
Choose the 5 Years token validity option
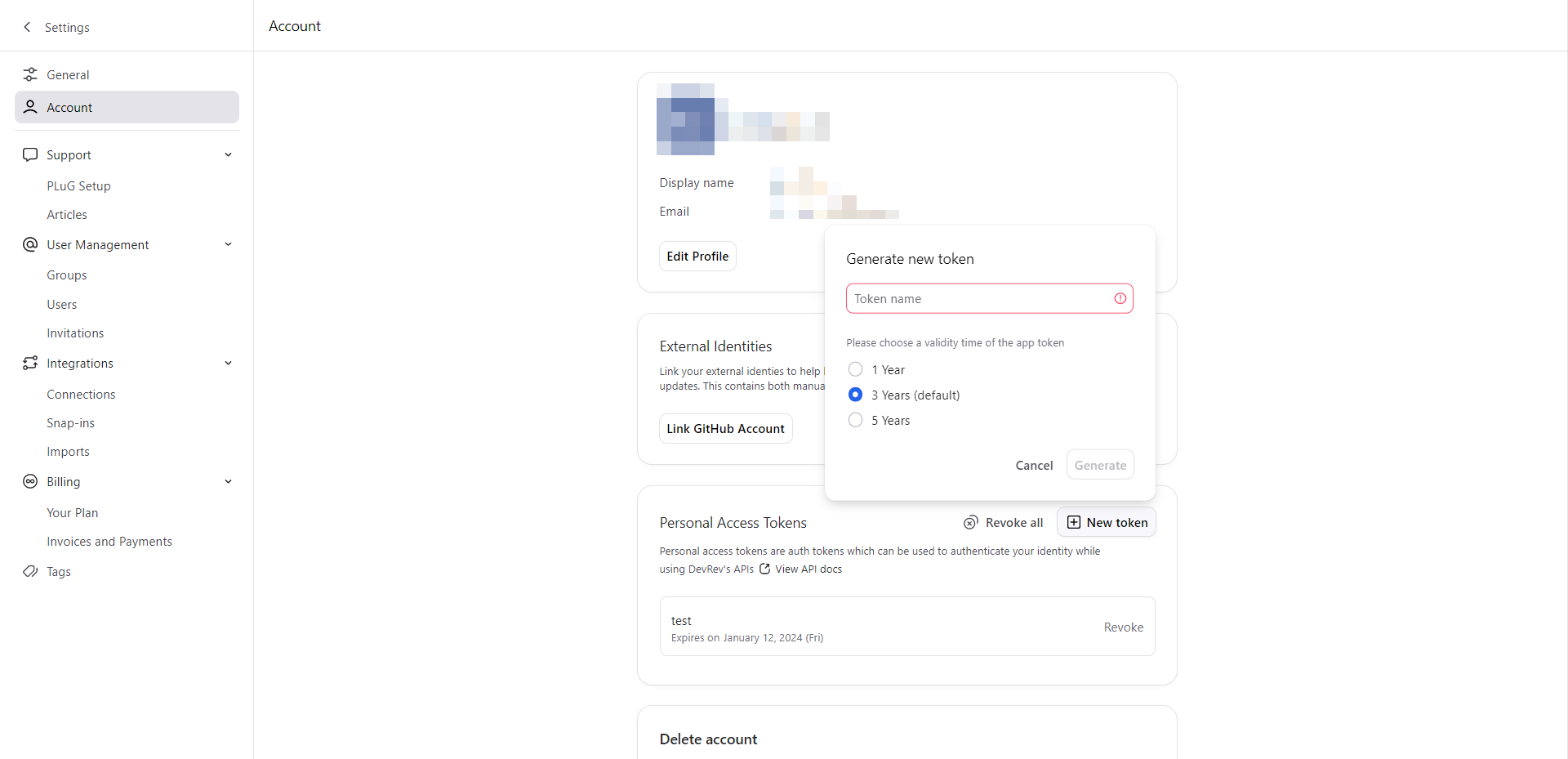point(856,420)
